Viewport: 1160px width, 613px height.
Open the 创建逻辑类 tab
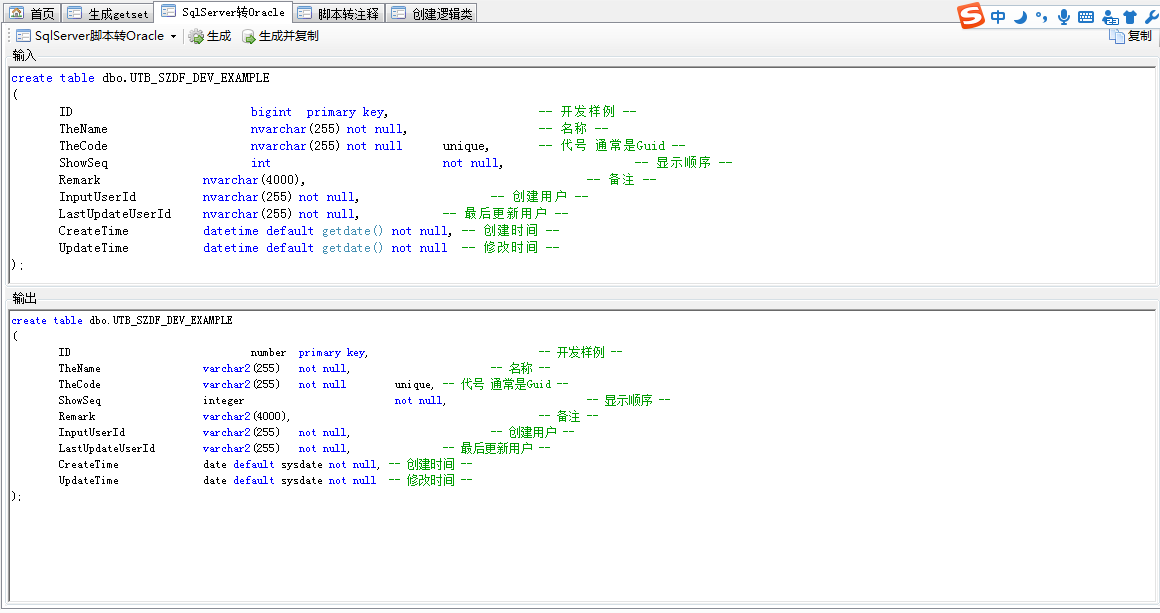tap(431, 13)
